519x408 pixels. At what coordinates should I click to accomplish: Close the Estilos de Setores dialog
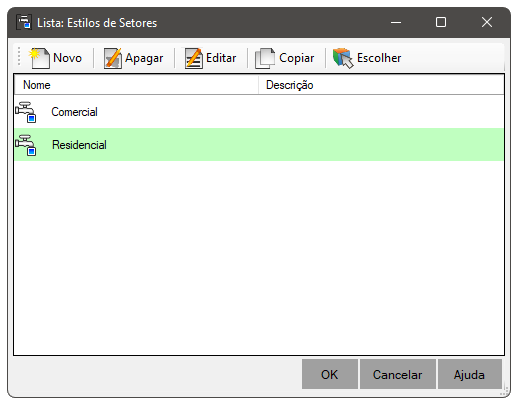[x=487, y=22]
